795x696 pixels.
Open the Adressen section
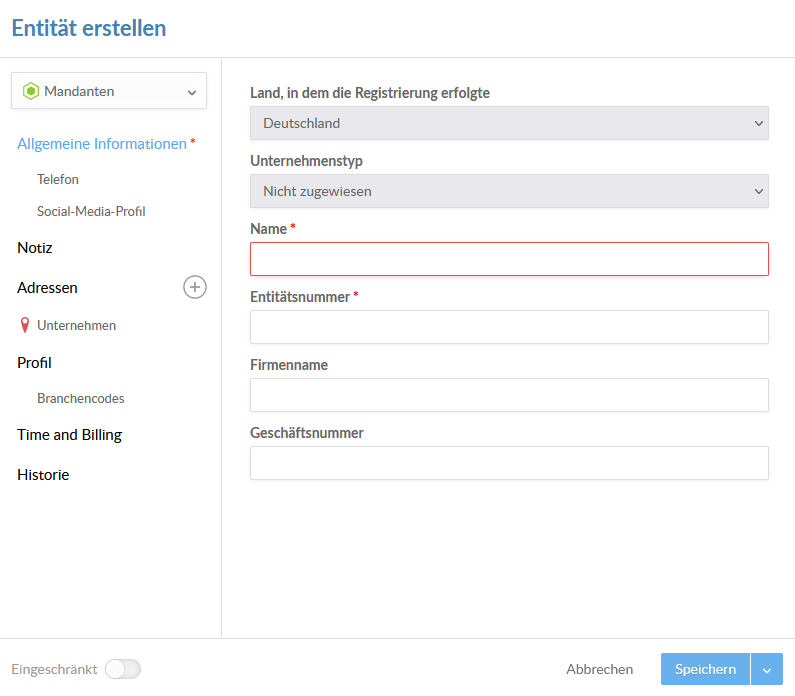point(47,288)
